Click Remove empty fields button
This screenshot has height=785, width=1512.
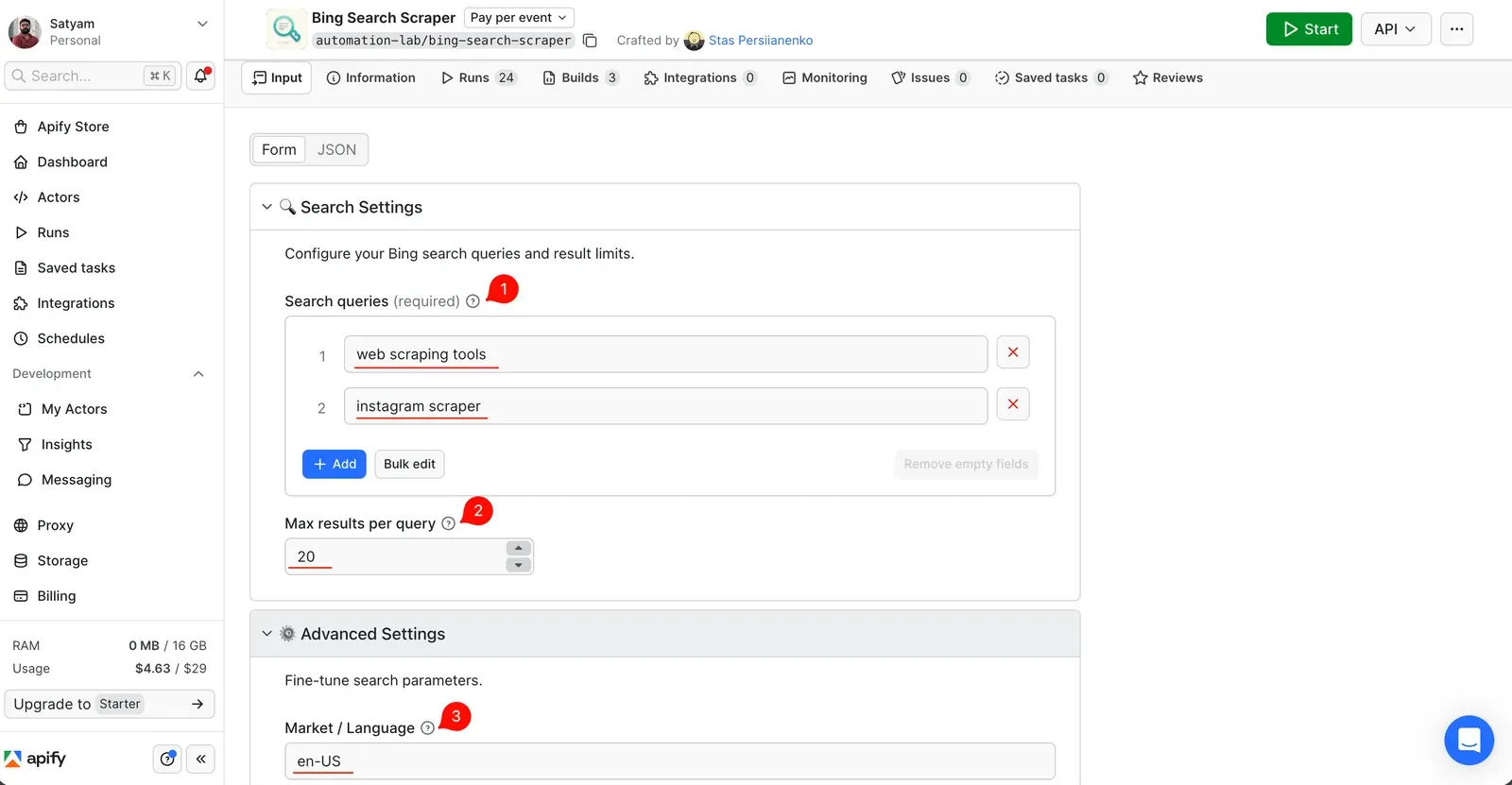coord(966,464)
